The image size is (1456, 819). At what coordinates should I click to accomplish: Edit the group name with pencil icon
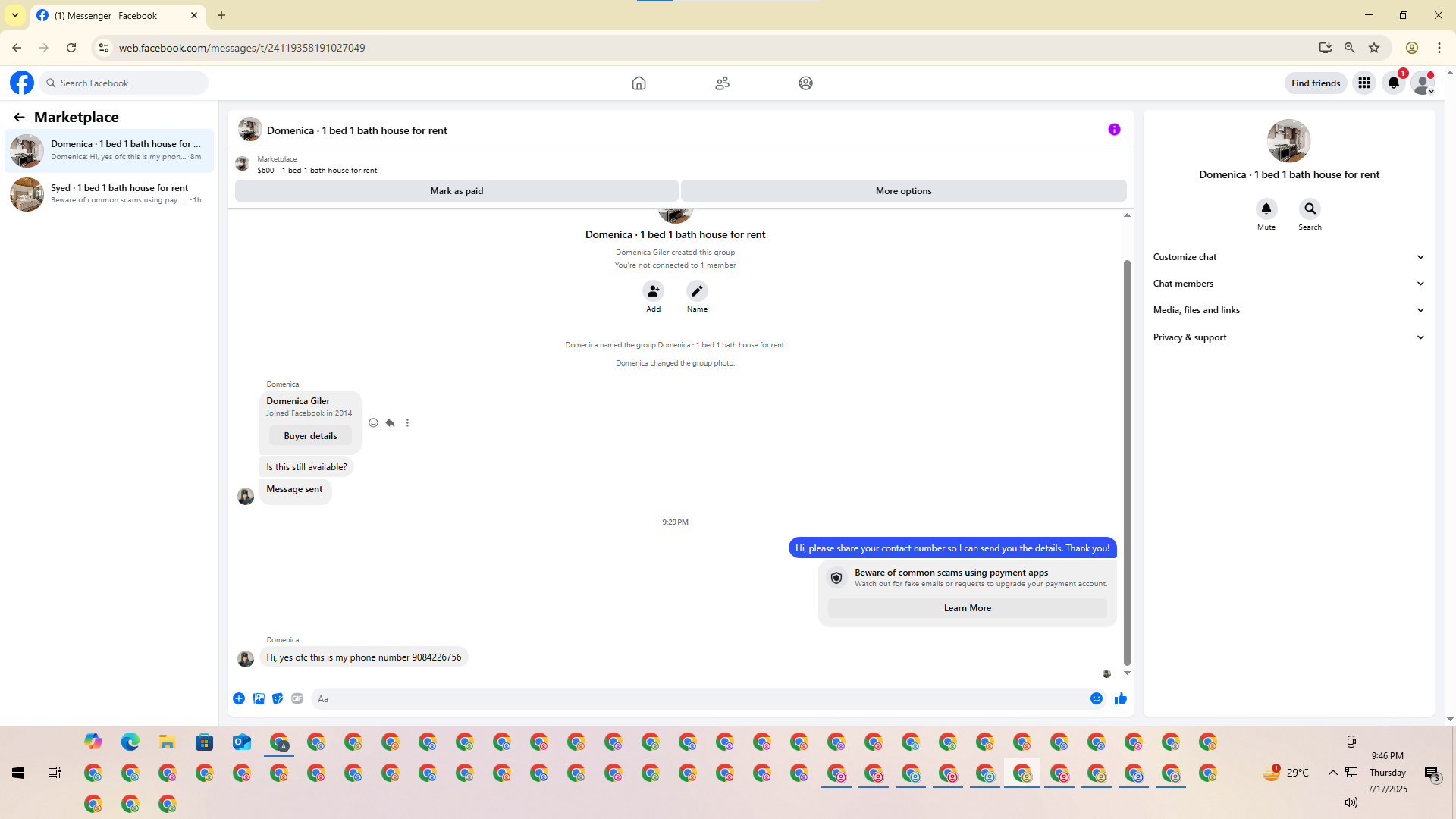697,291
